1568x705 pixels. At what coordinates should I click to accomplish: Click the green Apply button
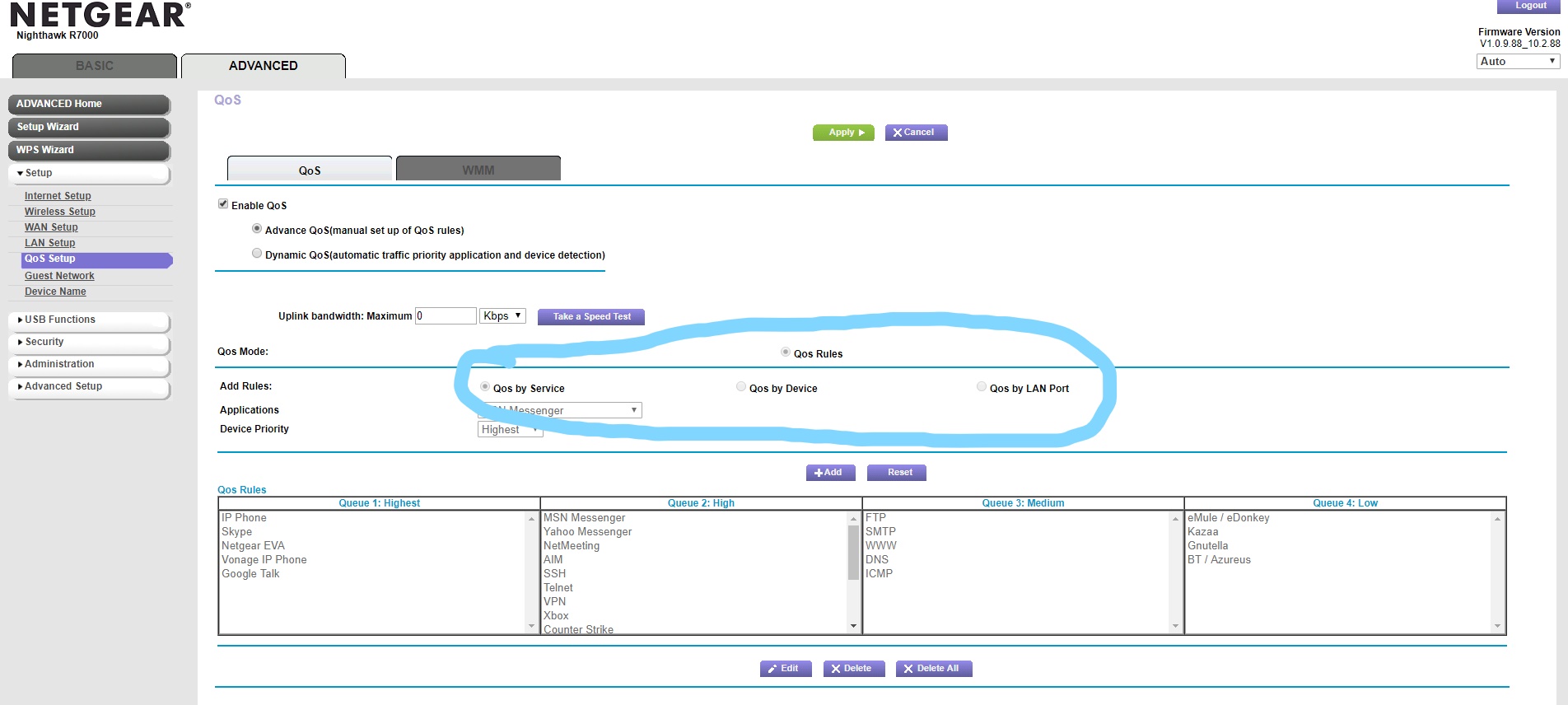842,133
